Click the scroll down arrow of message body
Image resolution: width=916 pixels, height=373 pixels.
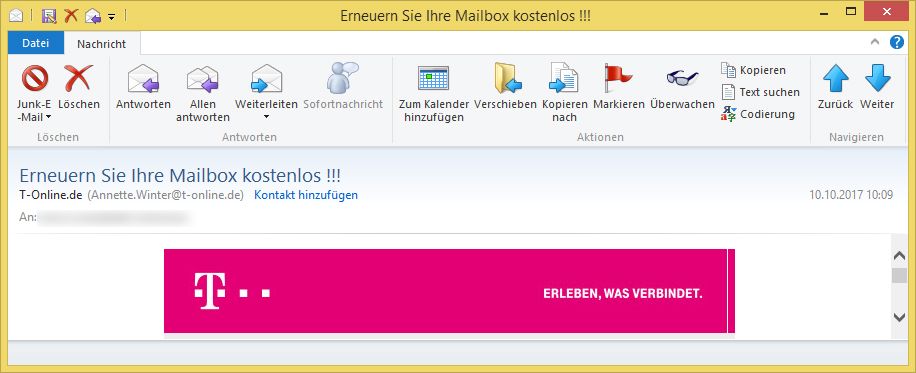(x=900, y=316)
